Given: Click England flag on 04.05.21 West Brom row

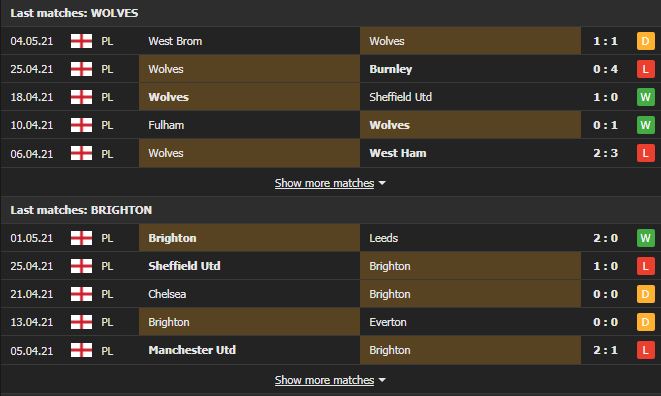Looking at the screenshot, I should [81, 41].
